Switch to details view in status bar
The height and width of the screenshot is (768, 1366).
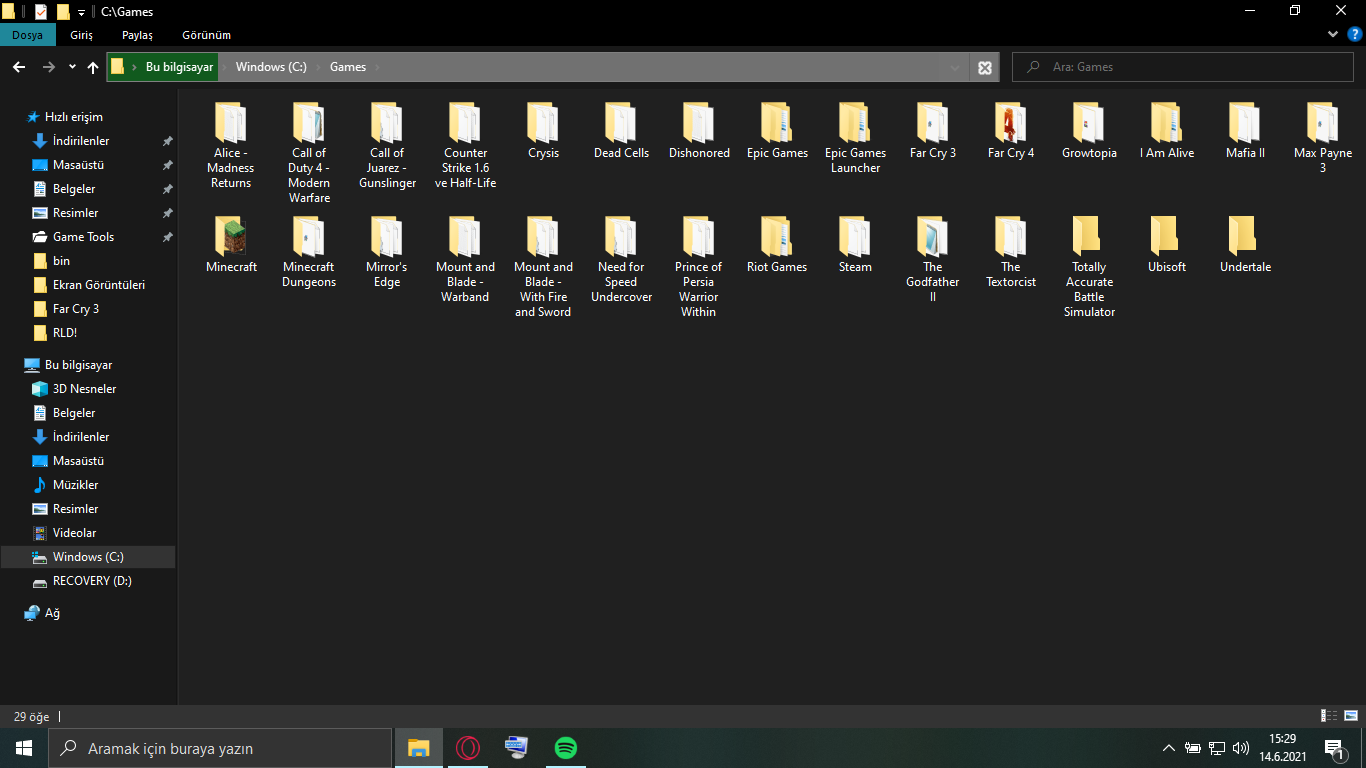1329,716
